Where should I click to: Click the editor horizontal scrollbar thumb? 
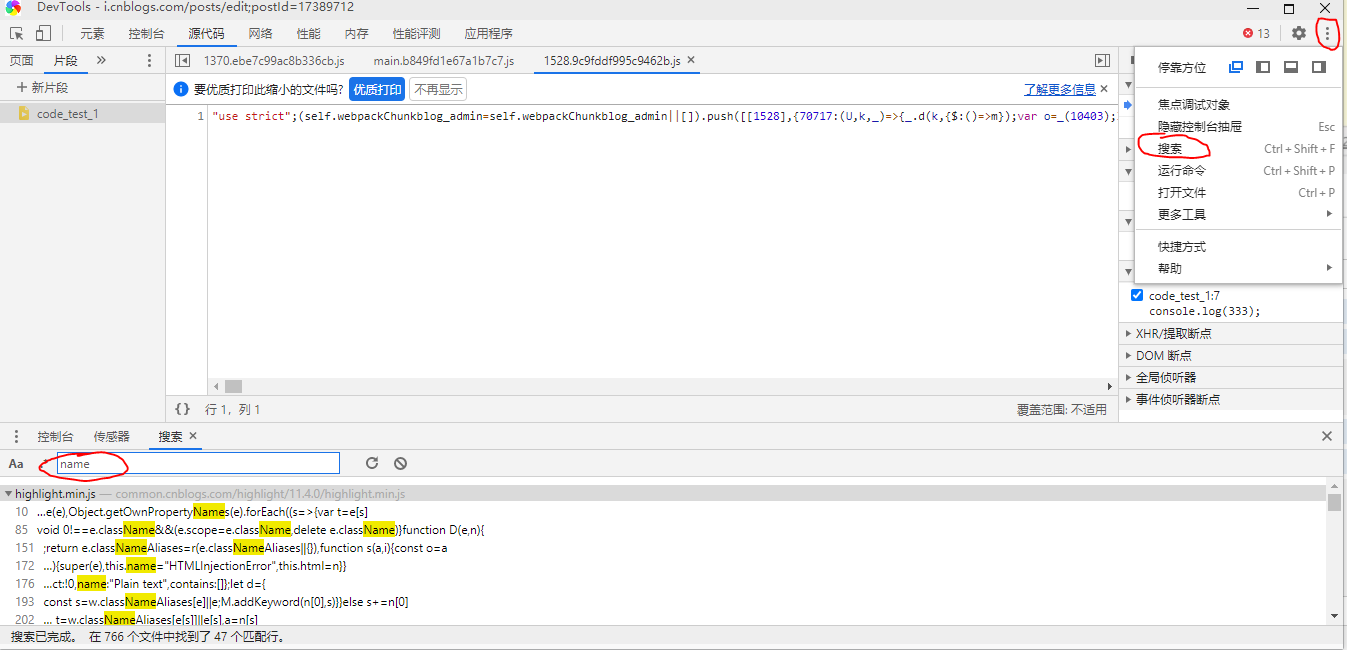point(233,386)
